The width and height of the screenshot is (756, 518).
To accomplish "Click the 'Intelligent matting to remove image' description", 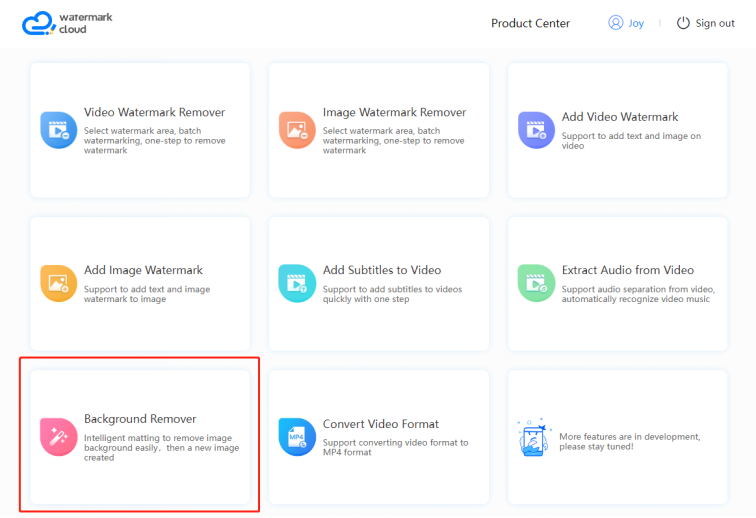I will 162,448.
